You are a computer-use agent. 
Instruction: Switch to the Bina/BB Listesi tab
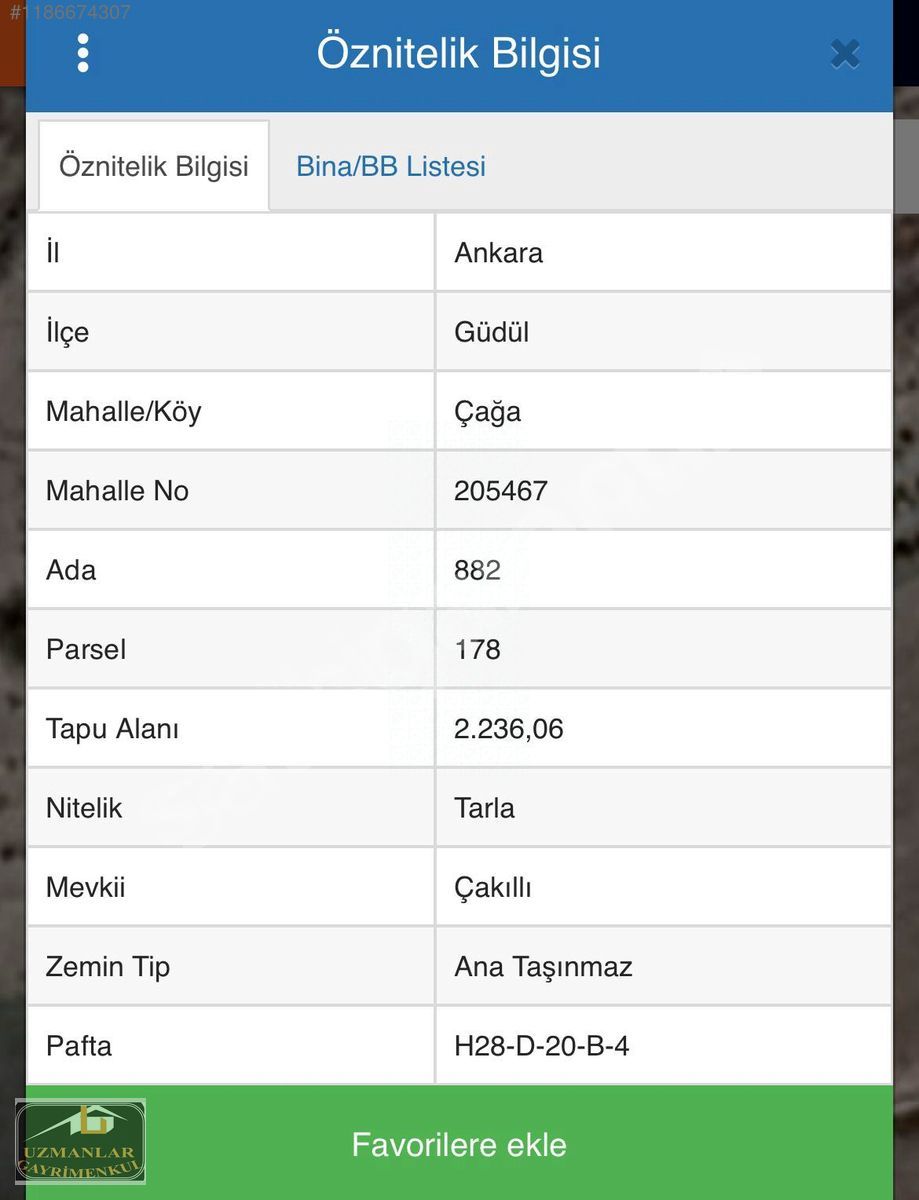tap(391, 166)
